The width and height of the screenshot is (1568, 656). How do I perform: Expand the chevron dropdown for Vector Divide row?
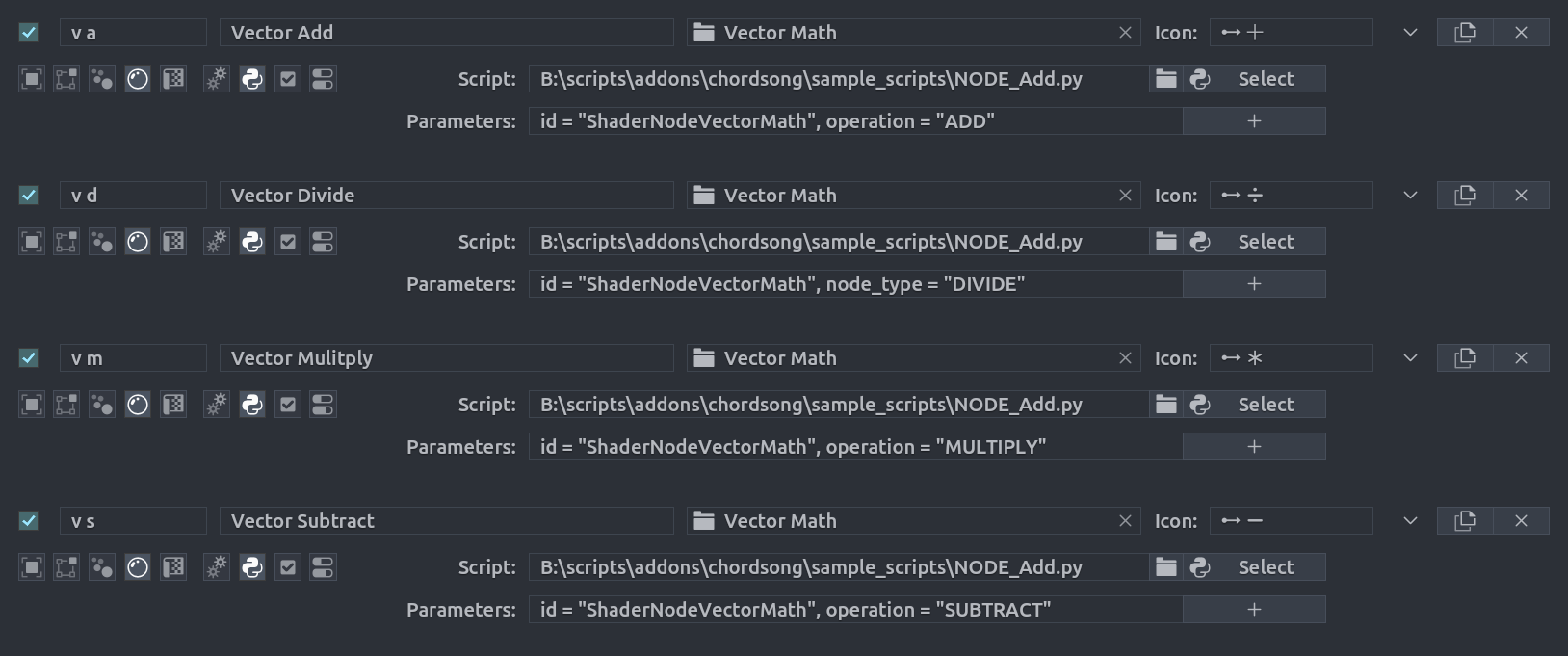pyautogui.click(x=1410, y=196)
